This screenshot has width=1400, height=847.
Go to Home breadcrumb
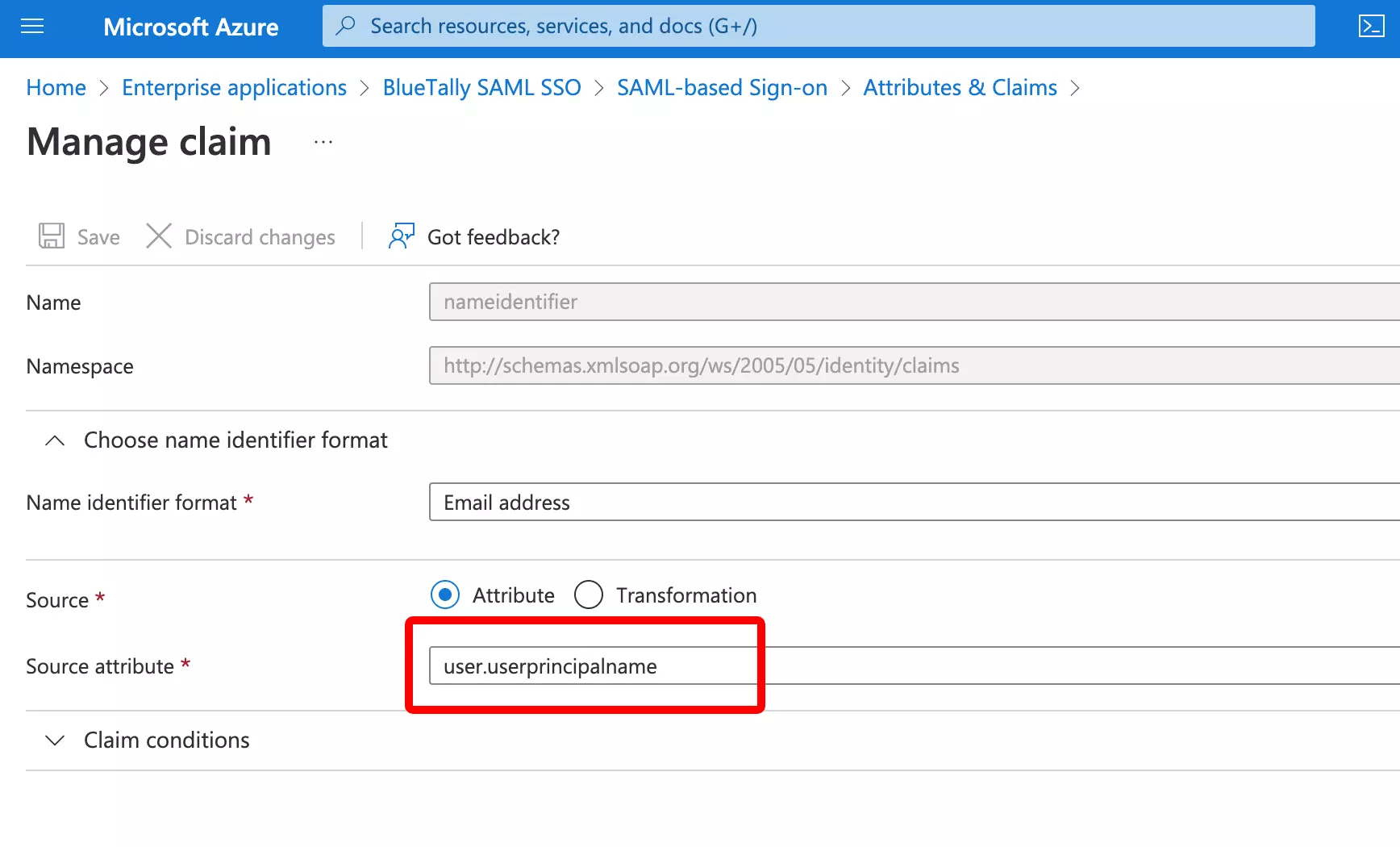pyautogui.click(x=56, y=87)
